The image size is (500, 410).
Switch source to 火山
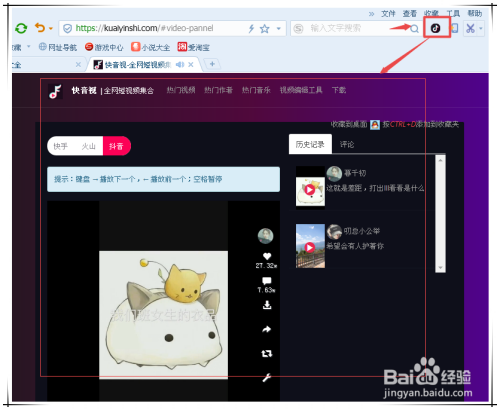pyautogui.click(x=88, y=146)
